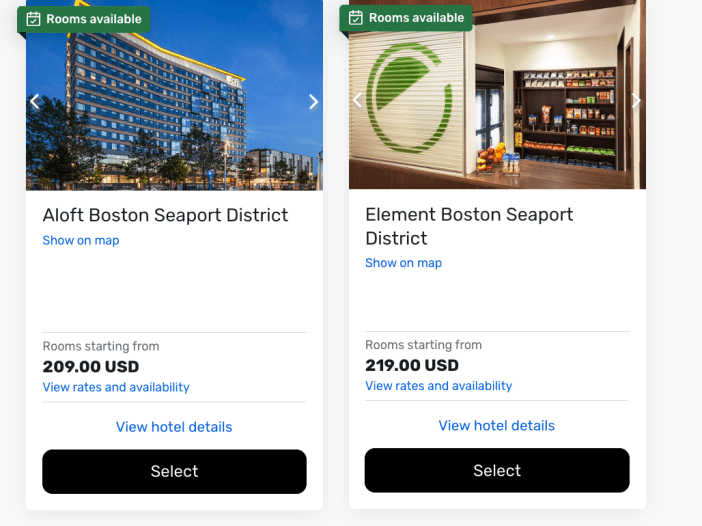View hotel details for Aloft Boston
Screen dimensions: 702x526
click(x=174, y=427)
